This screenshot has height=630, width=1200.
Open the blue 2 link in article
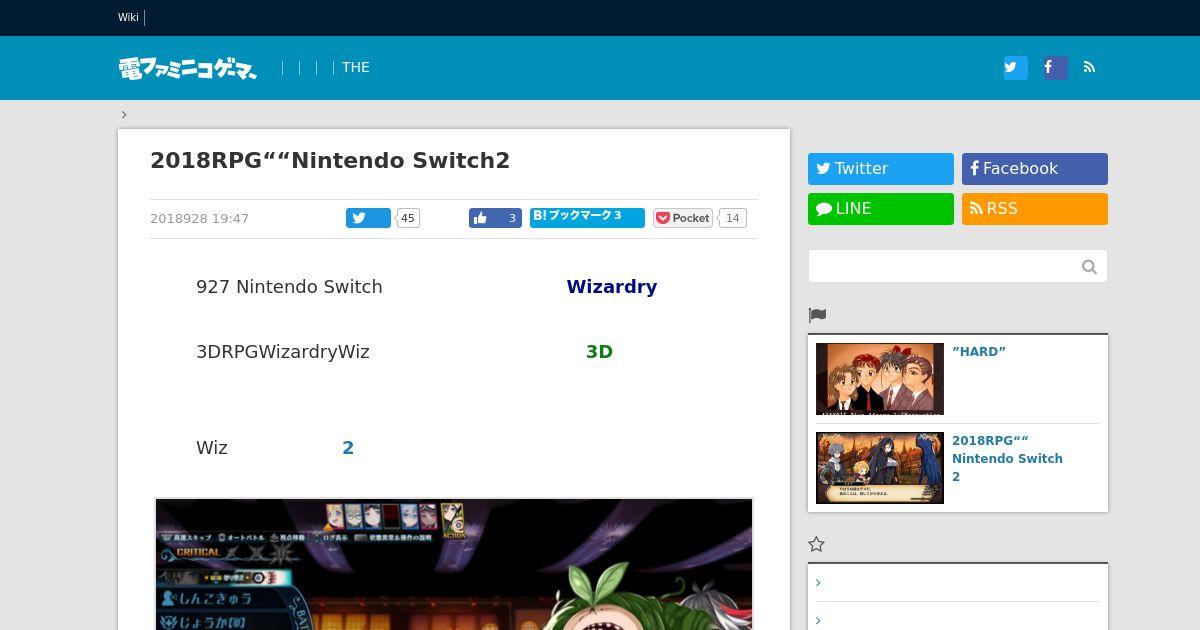(x=348, y=448)
